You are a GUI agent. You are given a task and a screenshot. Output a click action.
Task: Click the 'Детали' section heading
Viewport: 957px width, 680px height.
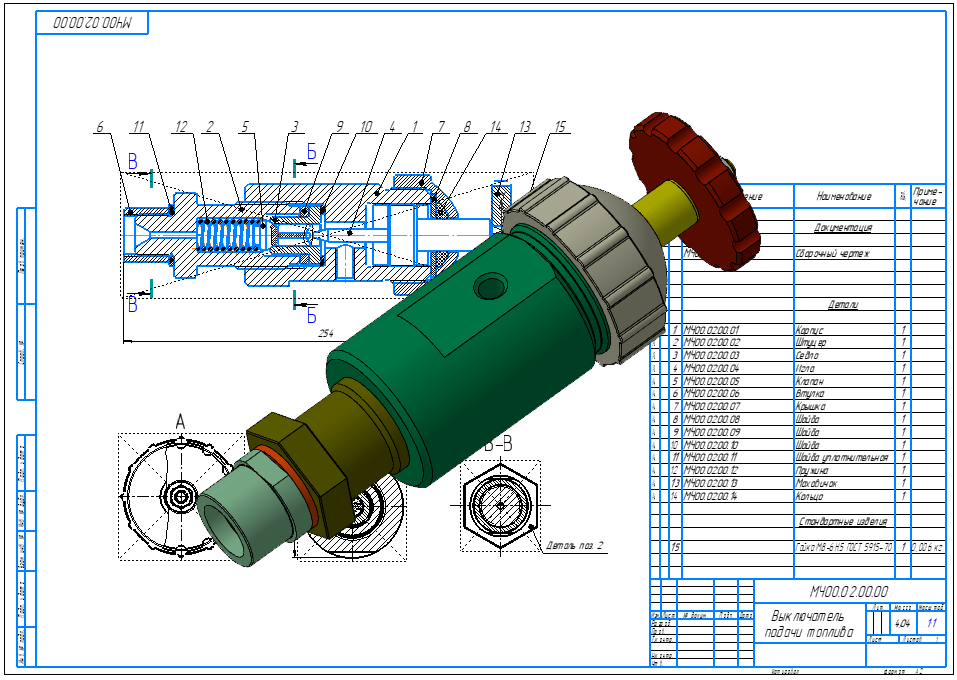(843, 304)
